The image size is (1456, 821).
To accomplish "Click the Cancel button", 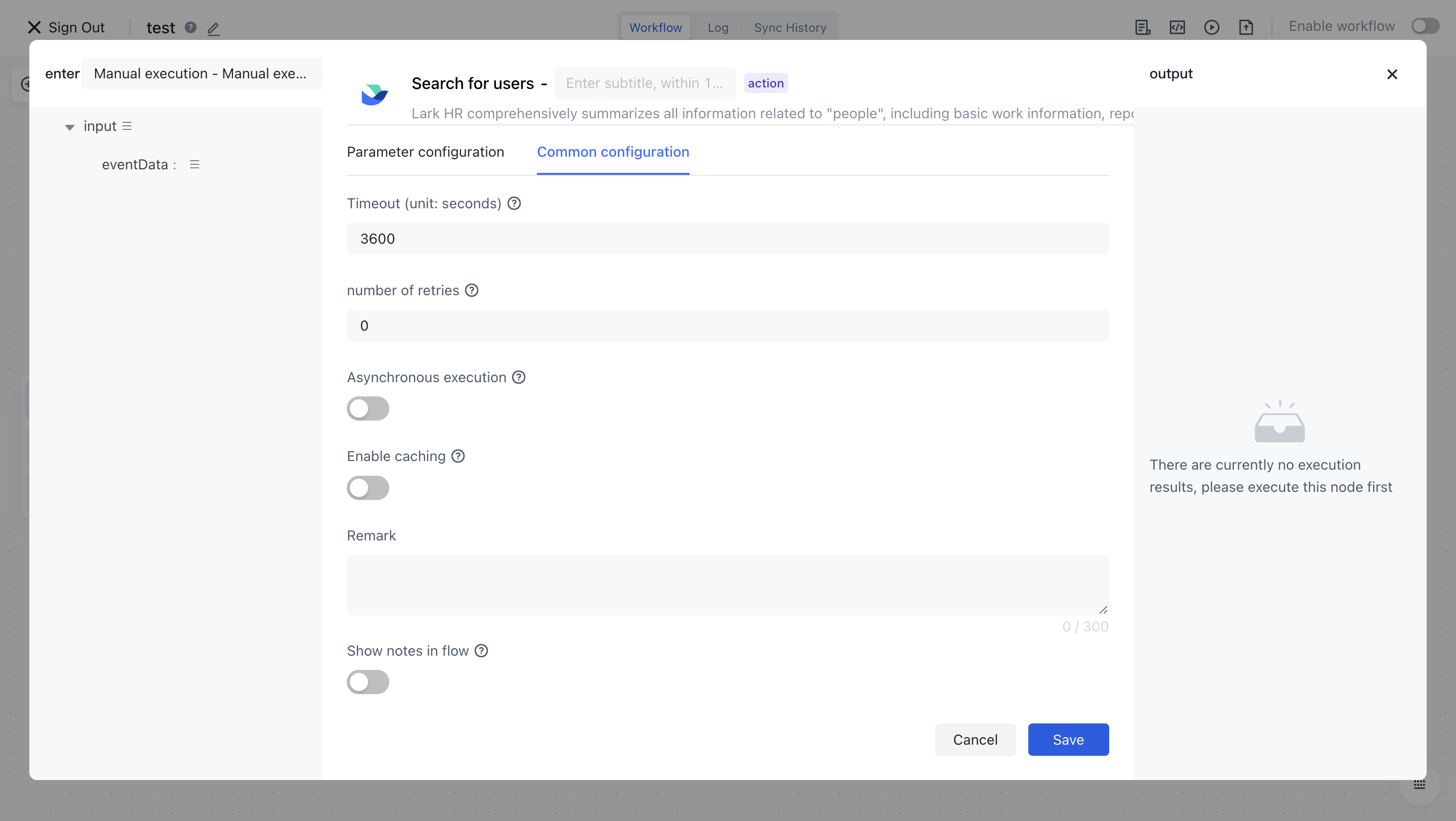I will (x=975, y=740).
